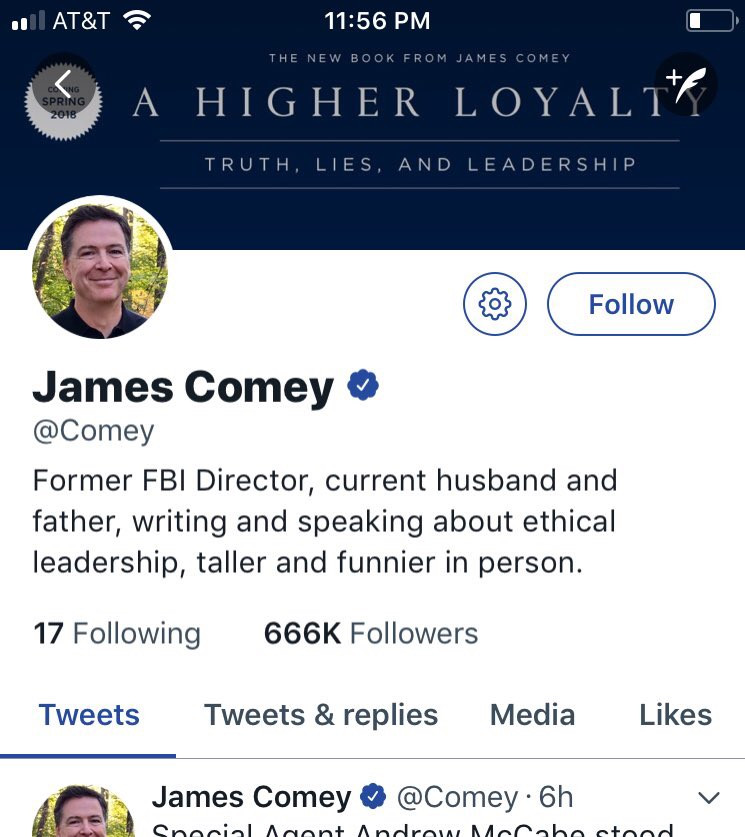View the 666K Followers list
The height and width of the screenshot is (837, 745).
tap(371, 633)
